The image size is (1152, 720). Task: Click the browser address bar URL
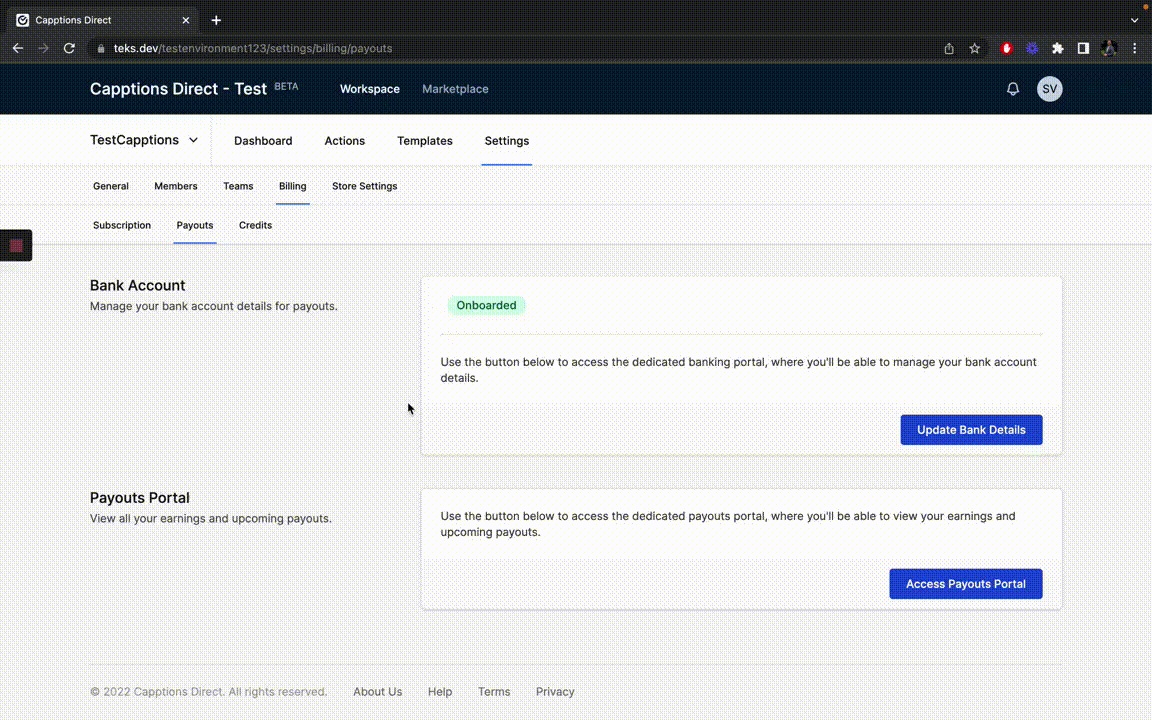[x=253, y=48]
